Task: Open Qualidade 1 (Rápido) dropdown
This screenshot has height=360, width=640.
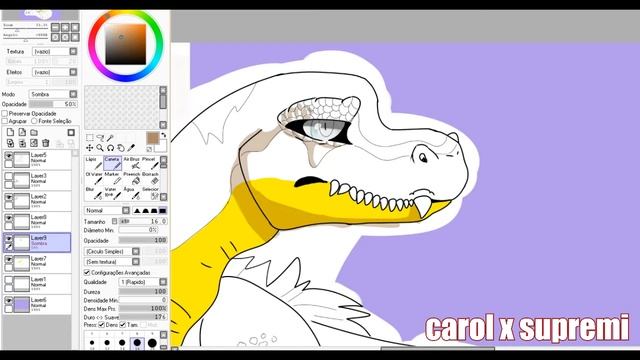Action: pyautogui.click(x=142, y=282)
